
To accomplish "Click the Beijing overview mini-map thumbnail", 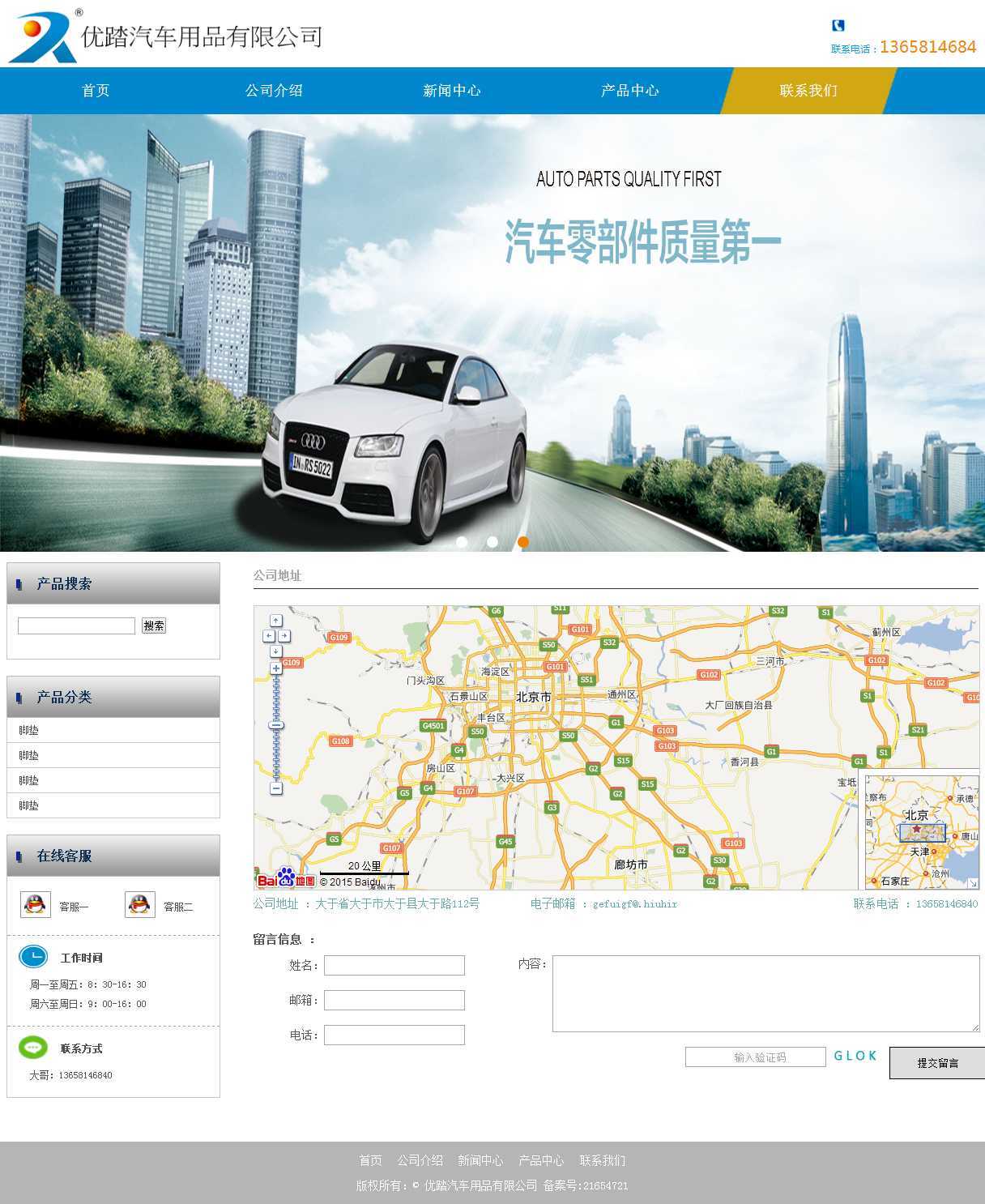I will tap(922, 832).
